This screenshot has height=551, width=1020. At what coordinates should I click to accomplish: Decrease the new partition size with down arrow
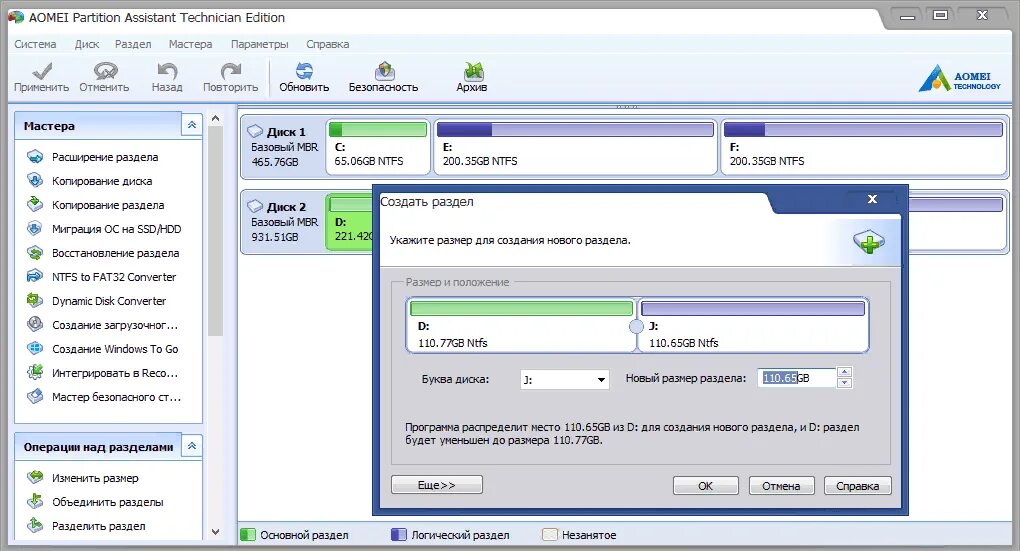(844, 383)
